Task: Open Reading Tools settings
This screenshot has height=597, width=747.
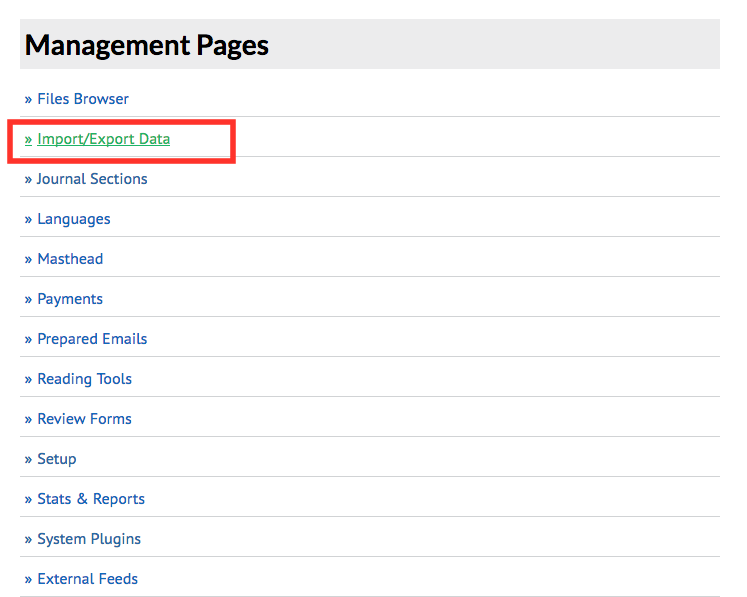Action: tap(84, 379)
